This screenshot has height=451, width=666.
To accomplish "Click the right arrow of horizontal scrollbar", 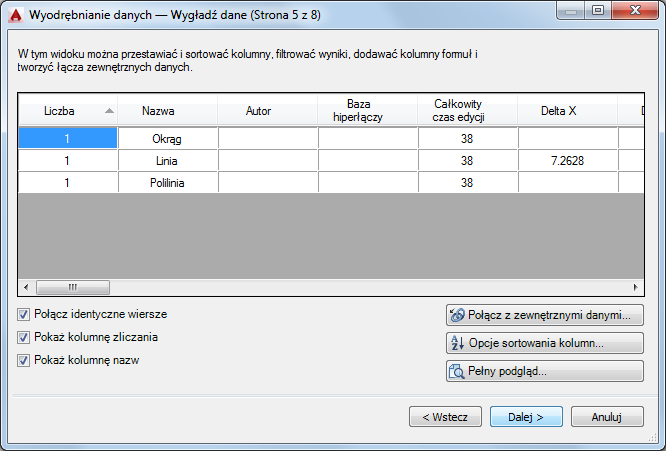I will [635, 287].
